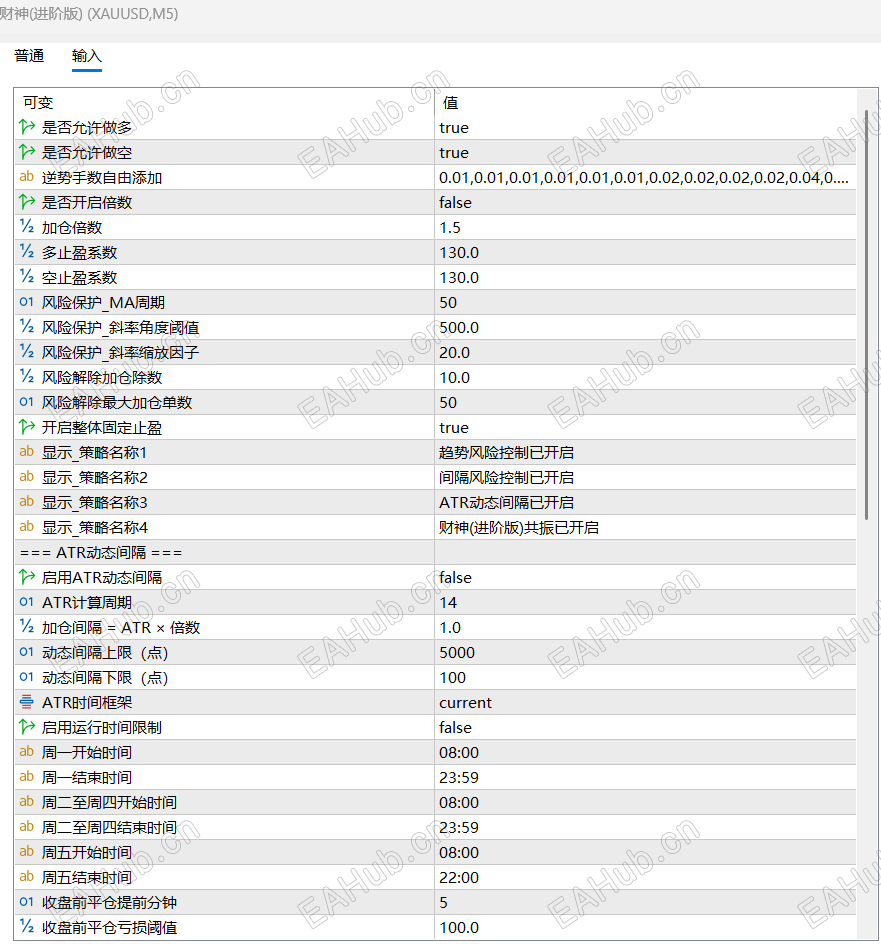Toggle the true value of 是否允许做空
This screenshot has width=881, height=944.
[453, 153]
